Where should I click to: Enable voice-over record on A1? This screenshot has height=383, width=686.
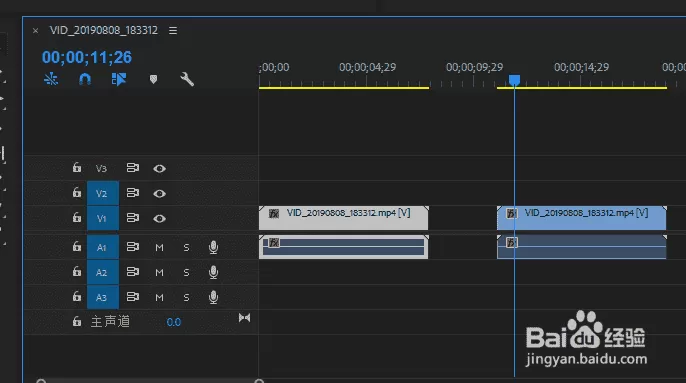pos(213,247)
